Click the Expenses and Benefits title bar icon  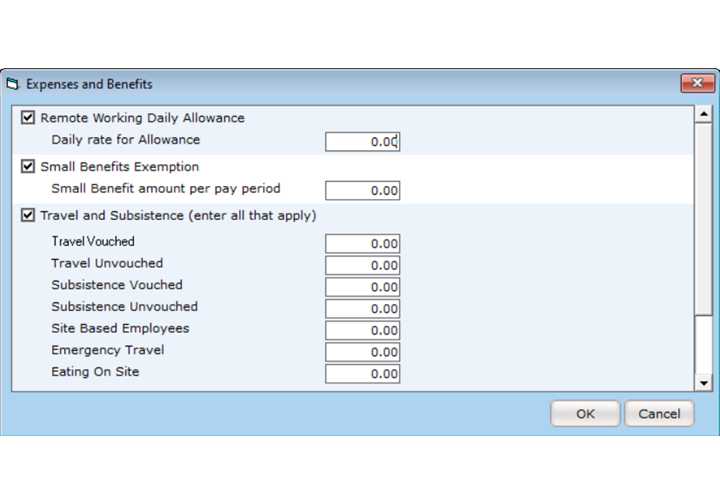click(14, 84)
